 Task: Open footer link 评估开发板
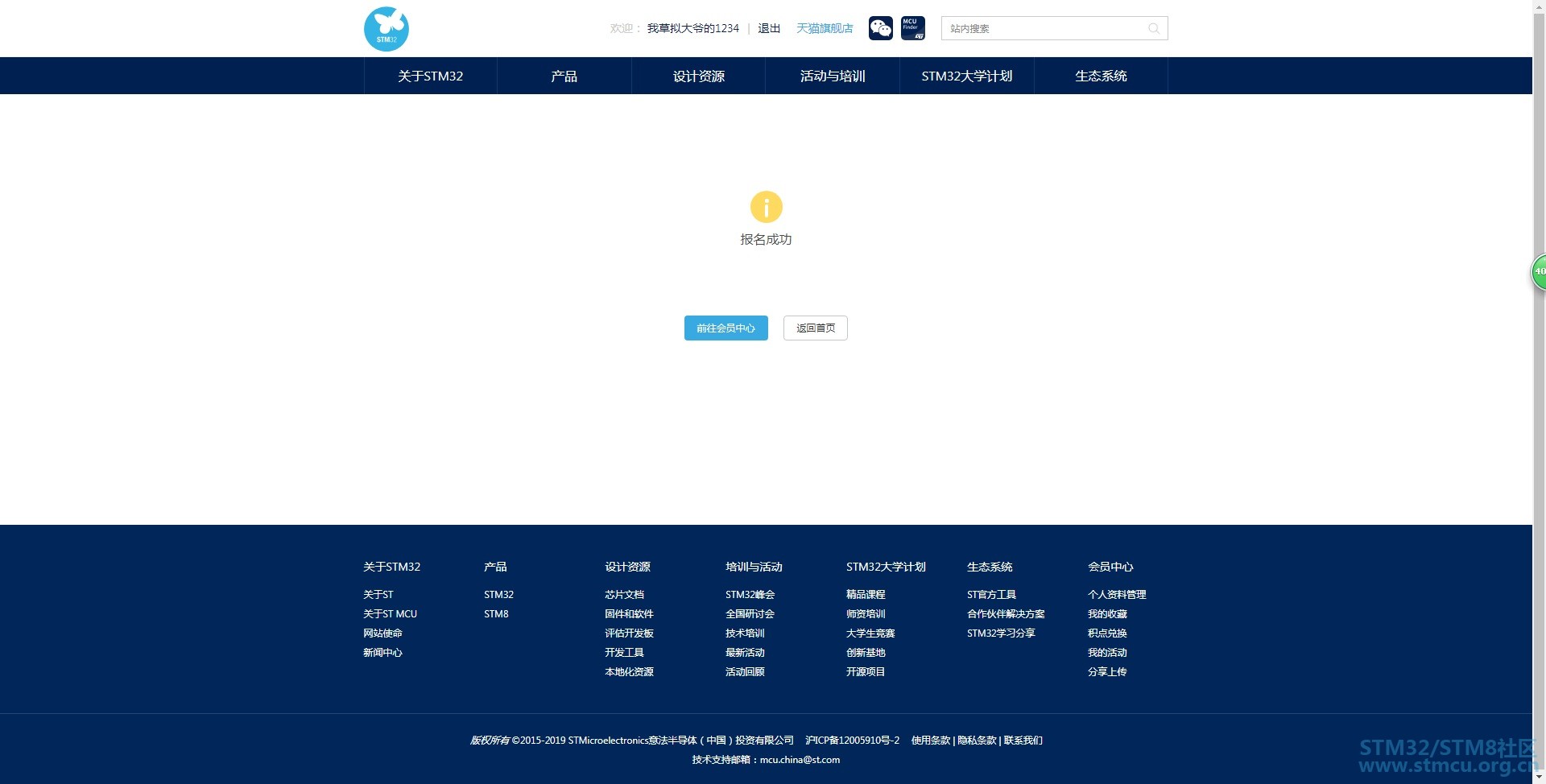click(x=630, y=633)
